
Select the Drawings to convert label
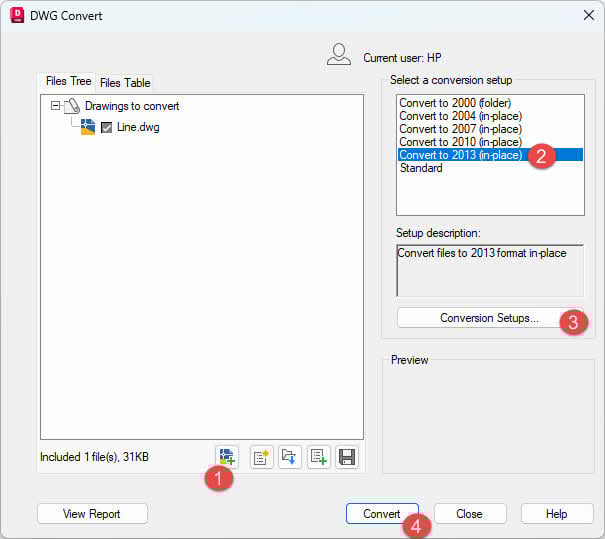[x=132, y=106]
